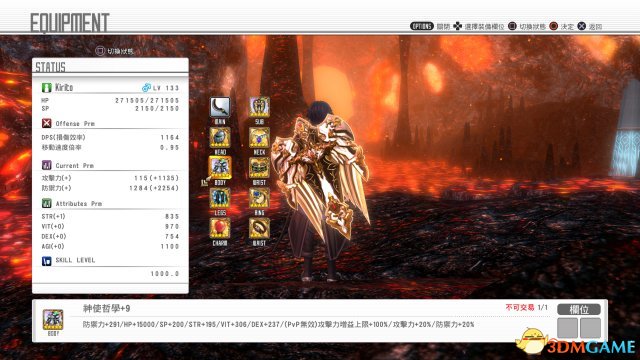Click the STR(+1) value 835
This screenshot has width=640, height=360.
[x=172, y=216]
